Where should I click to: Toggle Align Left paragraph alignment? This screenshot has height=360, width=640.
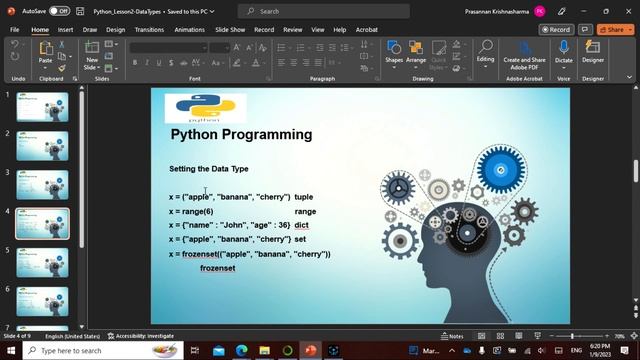[281, 63]
